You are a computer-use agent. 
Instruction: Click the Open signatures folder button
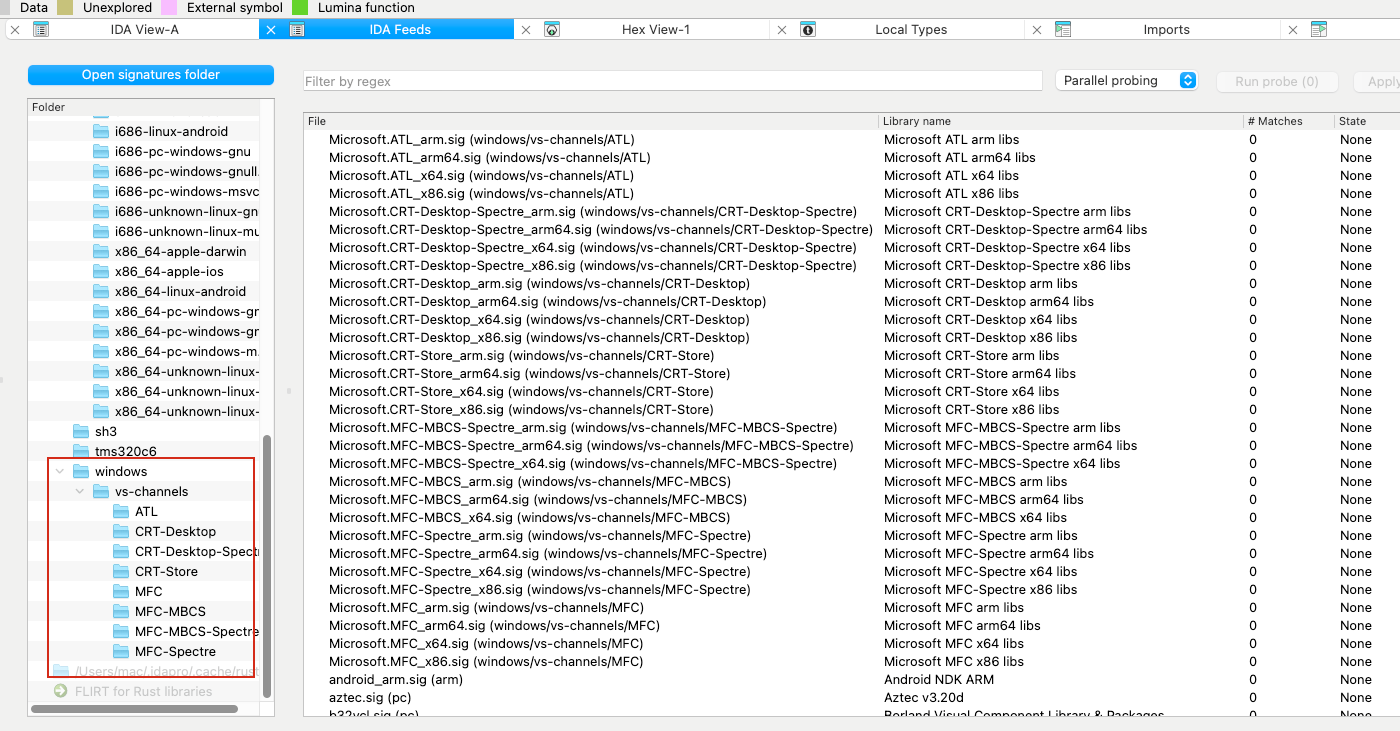pos(151,75)
